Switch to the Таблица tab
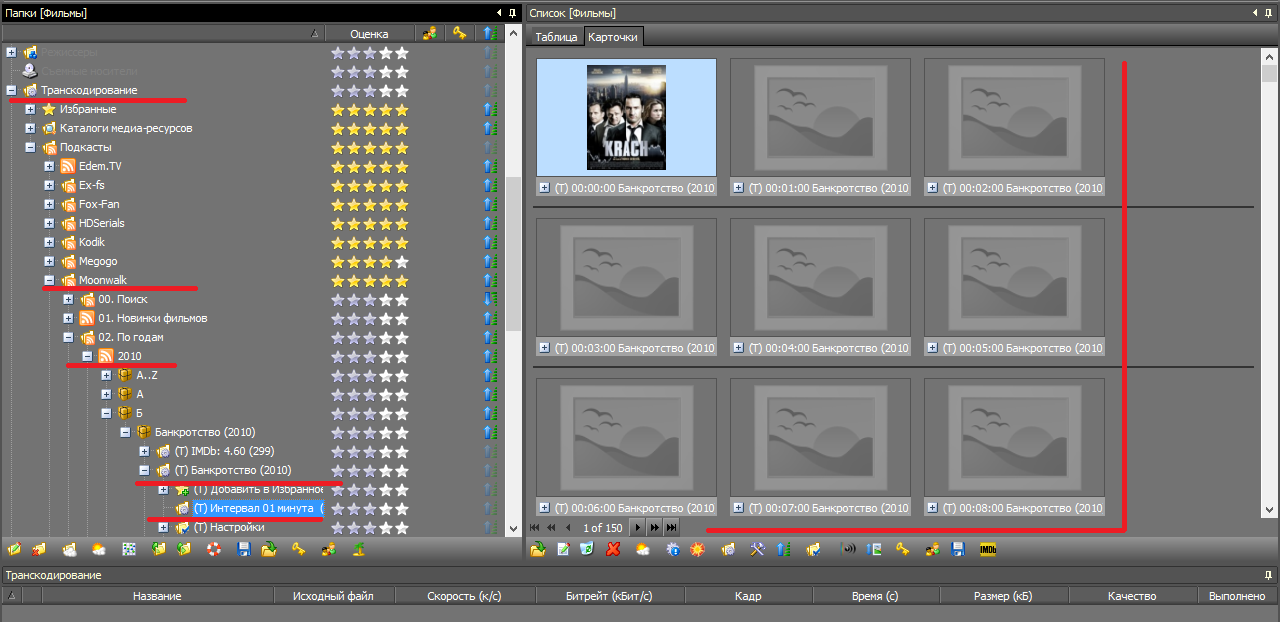This screenshot has height=622, width=1280. coord(556,37)
